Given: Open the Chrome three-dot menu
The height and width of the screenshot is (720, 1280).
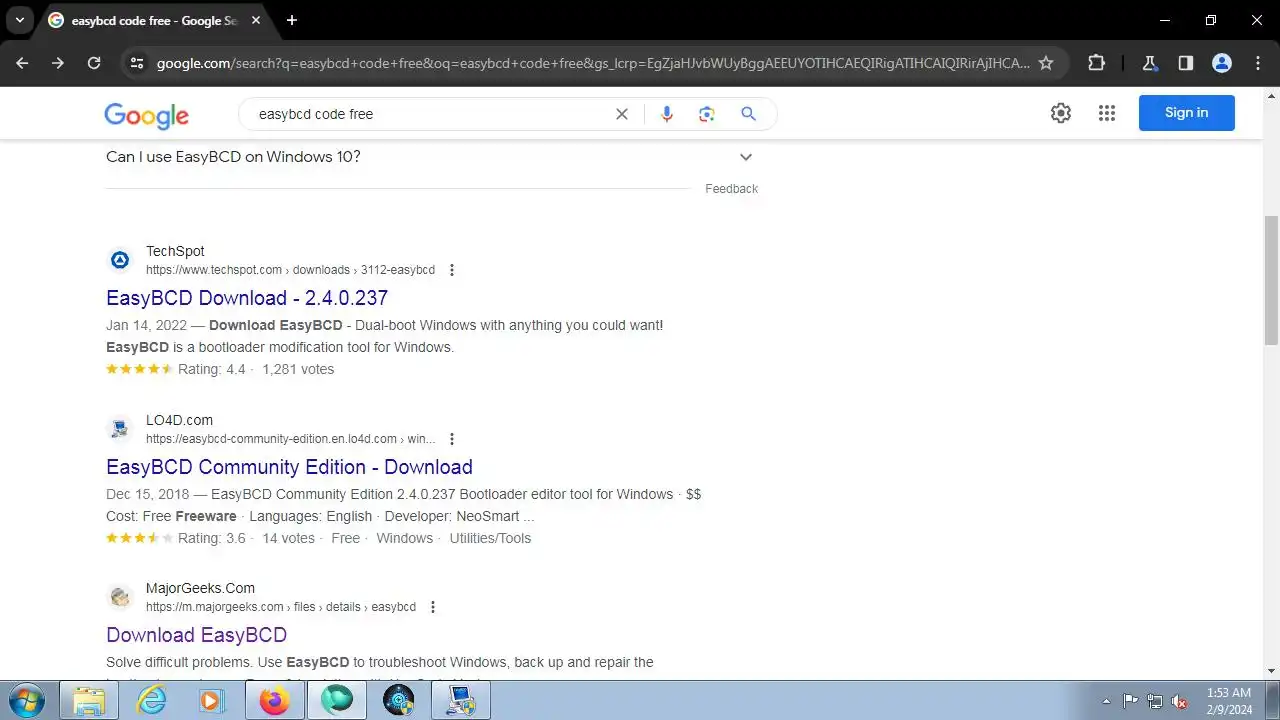Looking at the screenshot, I should pos(1257,63).
